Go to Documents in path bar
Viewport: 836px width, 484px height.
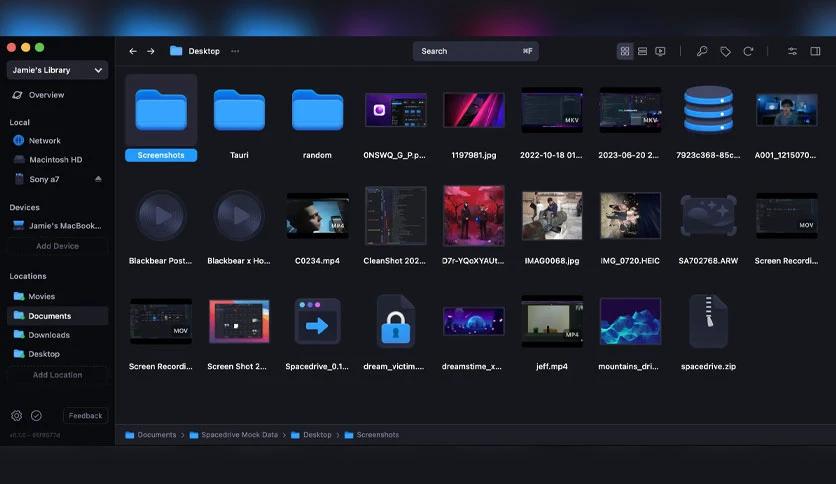coord(151,435)
